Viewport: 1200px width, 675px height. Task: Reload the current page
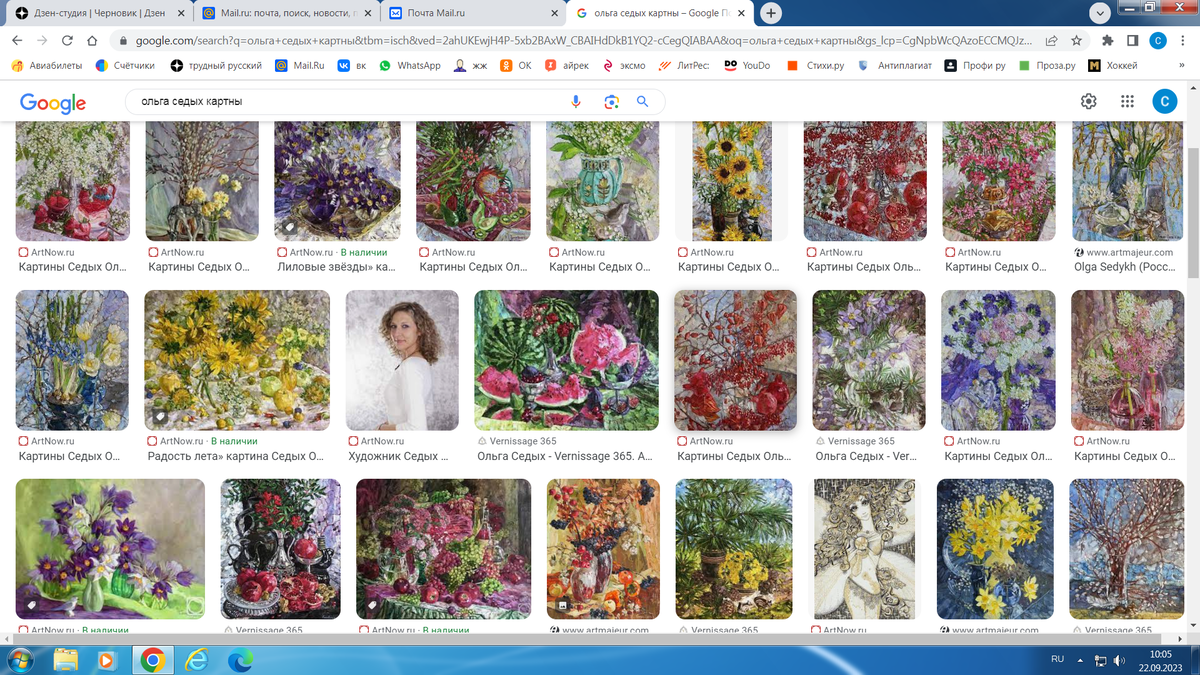point(67,41)
